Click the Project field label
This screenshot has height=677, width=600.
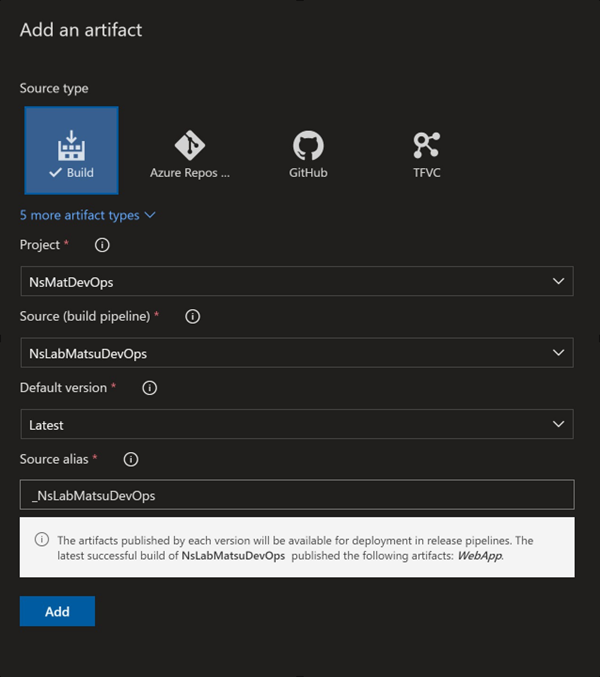(x=40, y=245)
